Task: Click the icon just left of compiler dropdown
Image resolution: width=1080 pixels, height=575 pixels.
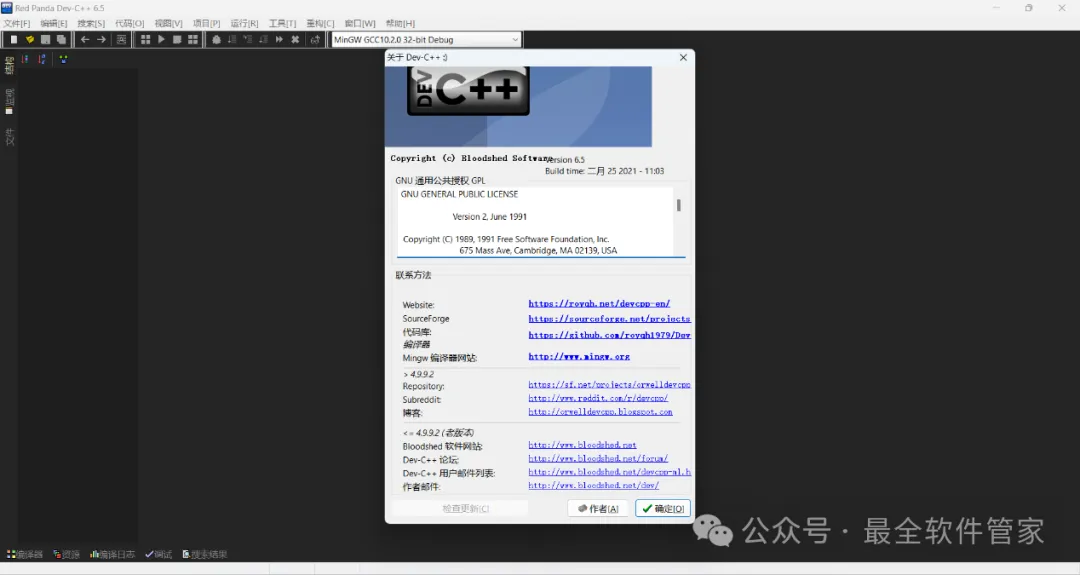Action: coord(315,40)
